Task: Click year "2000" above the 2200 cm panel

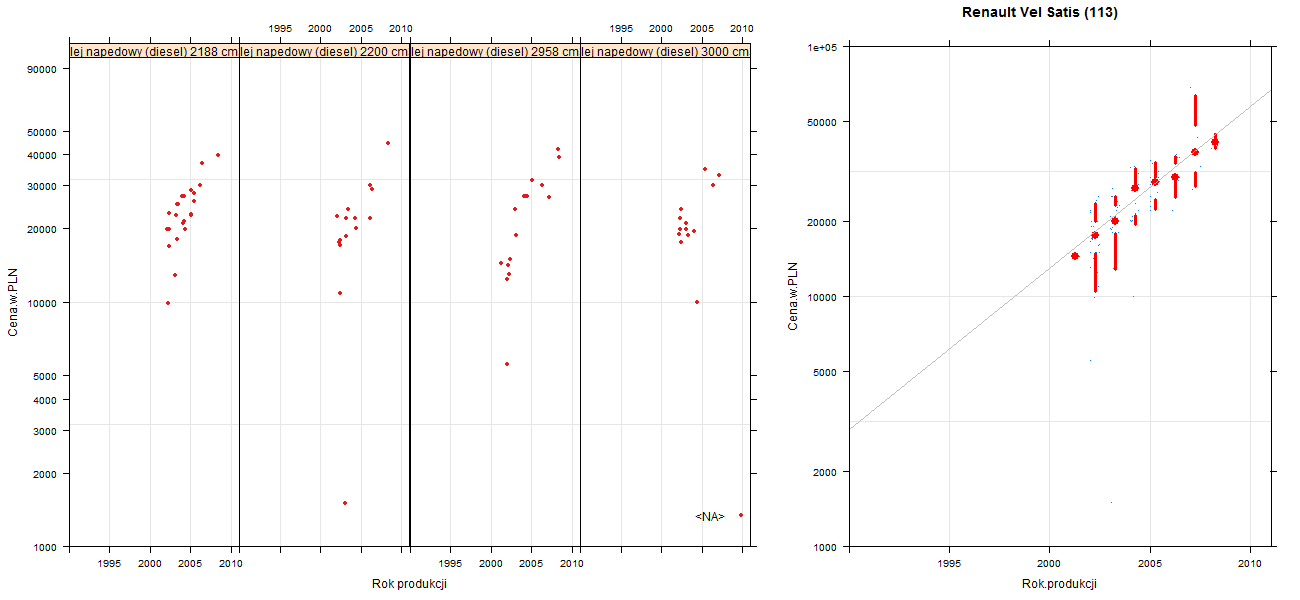Action: click(x=321, y=28)
